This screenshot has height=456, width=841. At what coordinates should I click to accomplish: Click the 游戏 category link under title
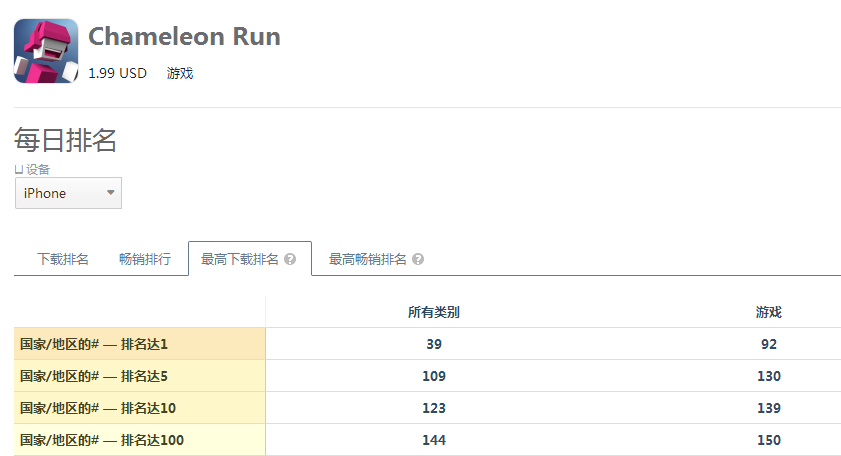point(180,73)
